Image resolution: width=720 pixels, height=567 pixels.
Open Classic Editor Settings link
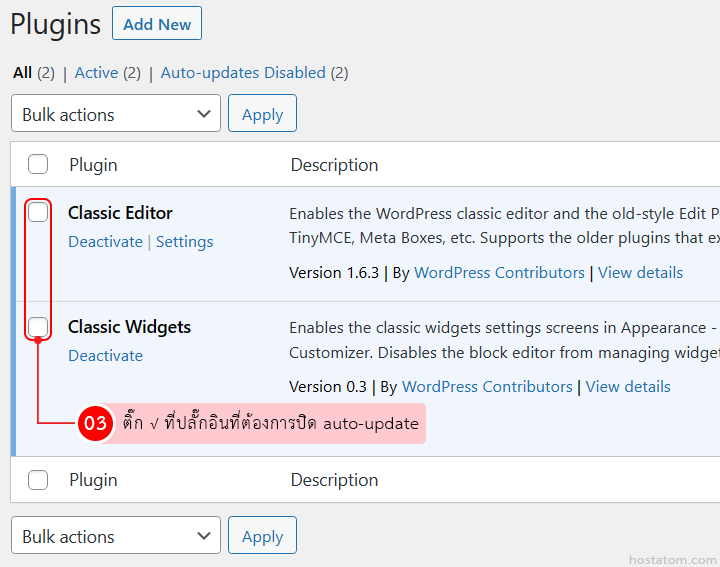[x=184, y=242]
